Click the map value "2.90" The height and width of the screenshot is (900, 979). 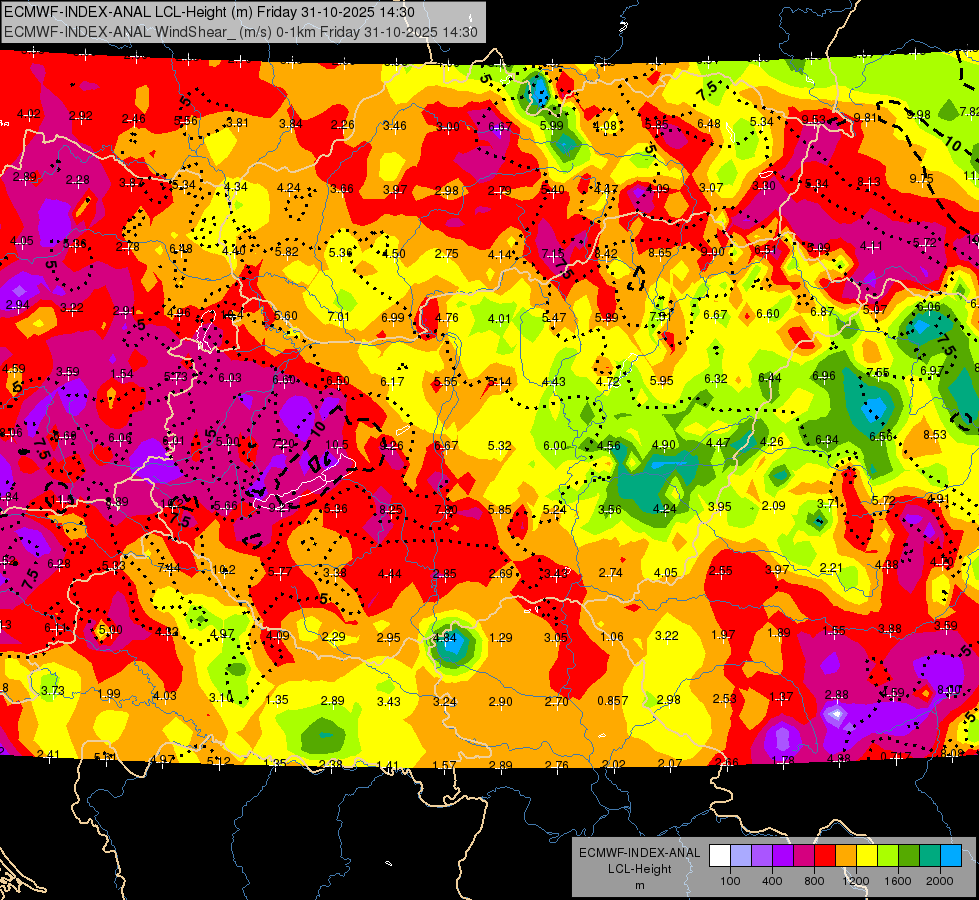click(x=500, y=701)
